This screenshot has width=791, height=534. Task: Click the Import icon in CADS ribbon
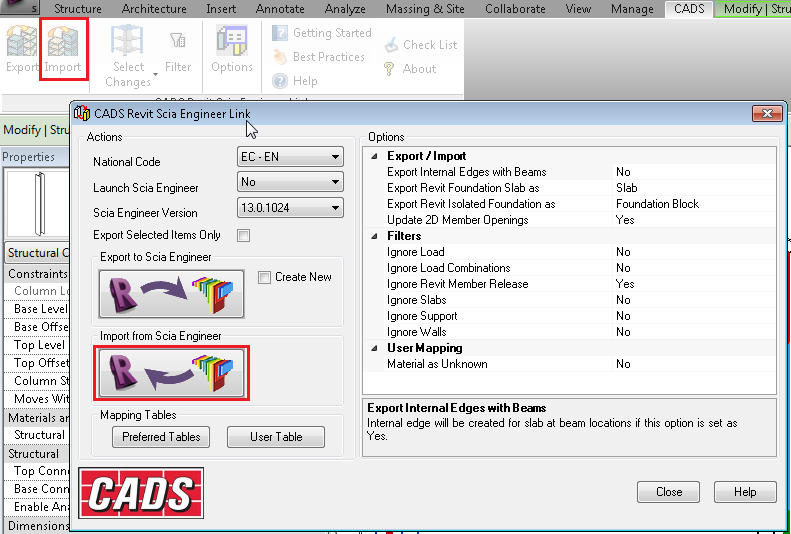[x=63, y=48]
